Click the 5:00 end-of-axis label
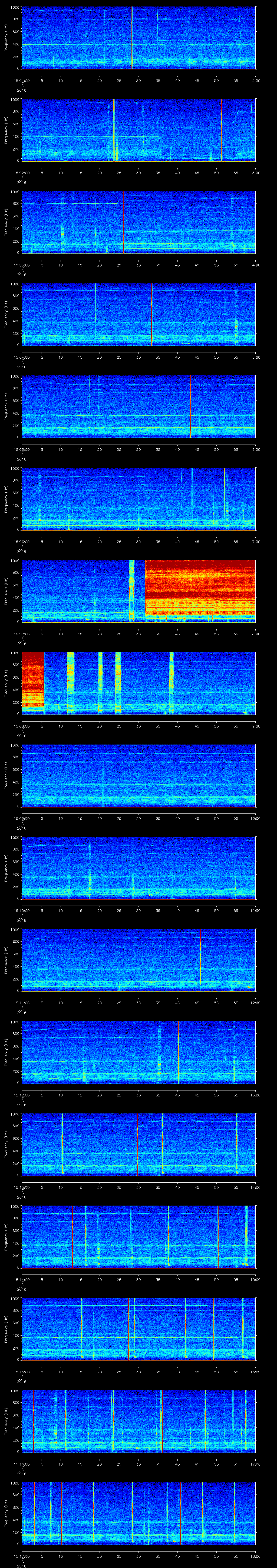This screenshot has width=277, height=1568. click(x=256, y=357)
